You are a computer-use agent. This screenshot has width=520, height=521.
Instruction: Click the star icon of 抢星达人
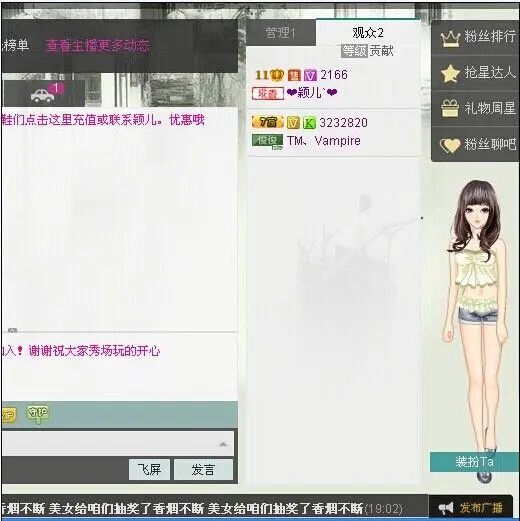coord(450,73)
